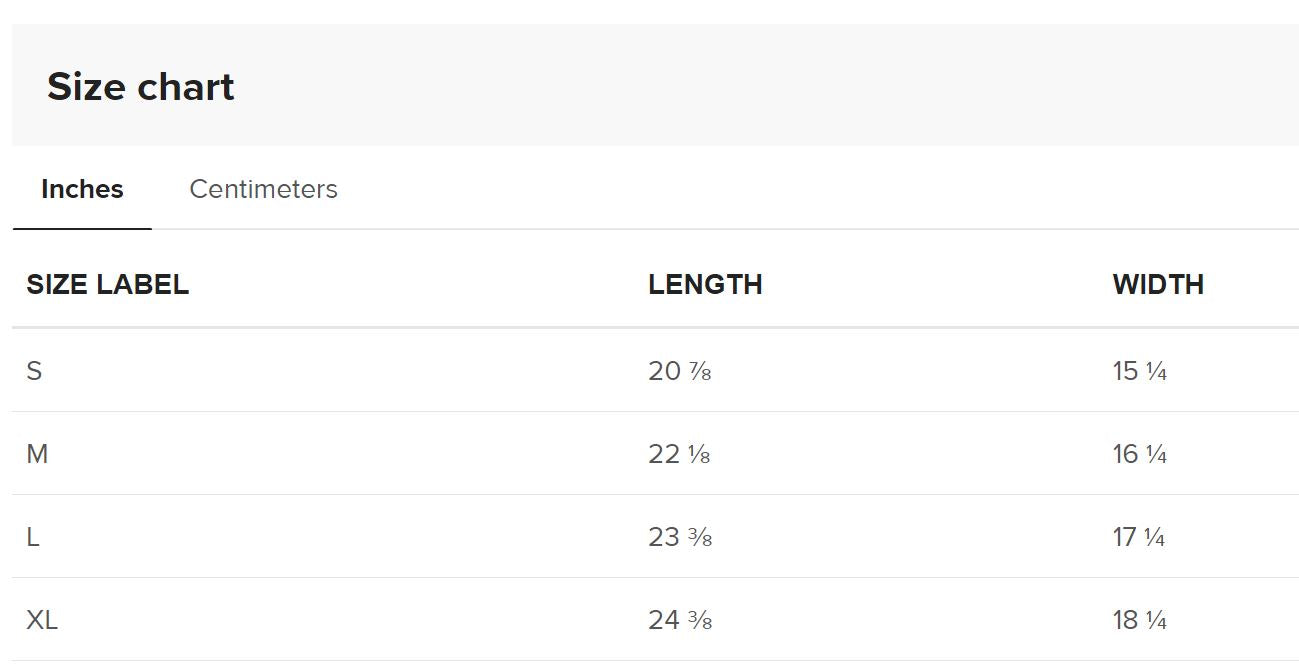Screen dimensions: 1299x670
Task: Switch to the Centimeters tab
Action: (263, 189)
